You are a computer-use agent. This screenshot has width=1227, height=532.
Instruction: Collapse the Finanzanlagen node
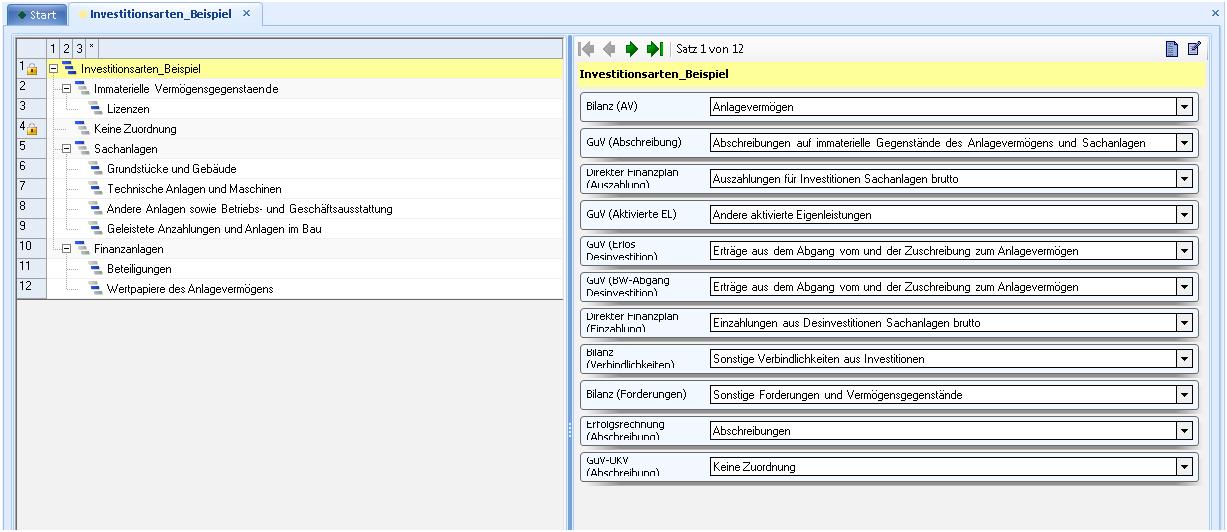pyautogui.click(x=67, y=249)
